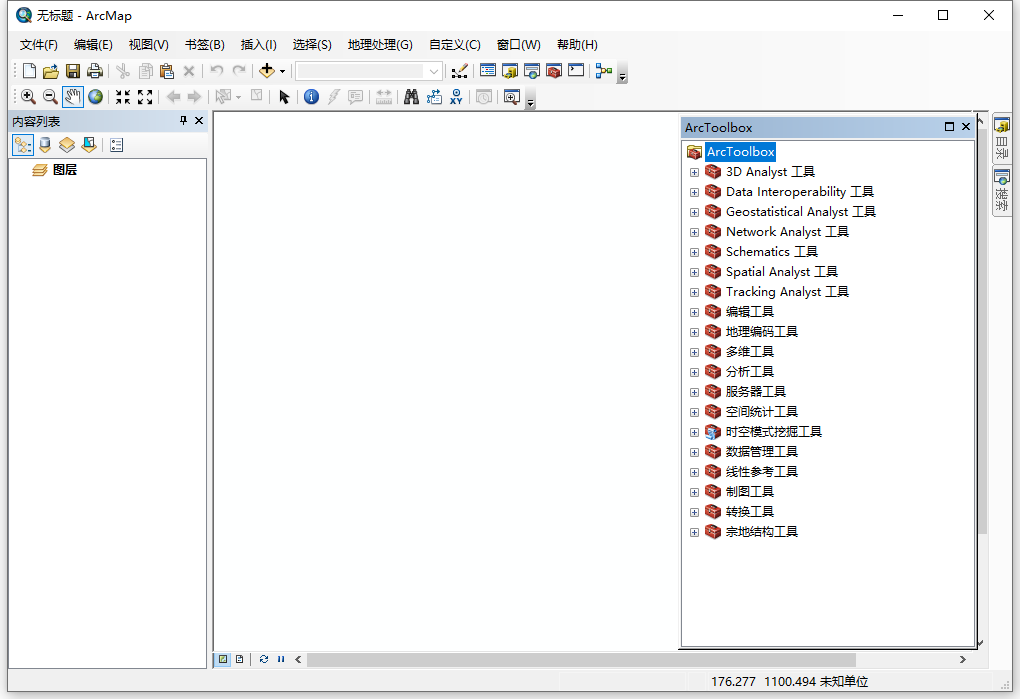Choose the Select Elements arrow tool
1020x699 pixels.
284,97
